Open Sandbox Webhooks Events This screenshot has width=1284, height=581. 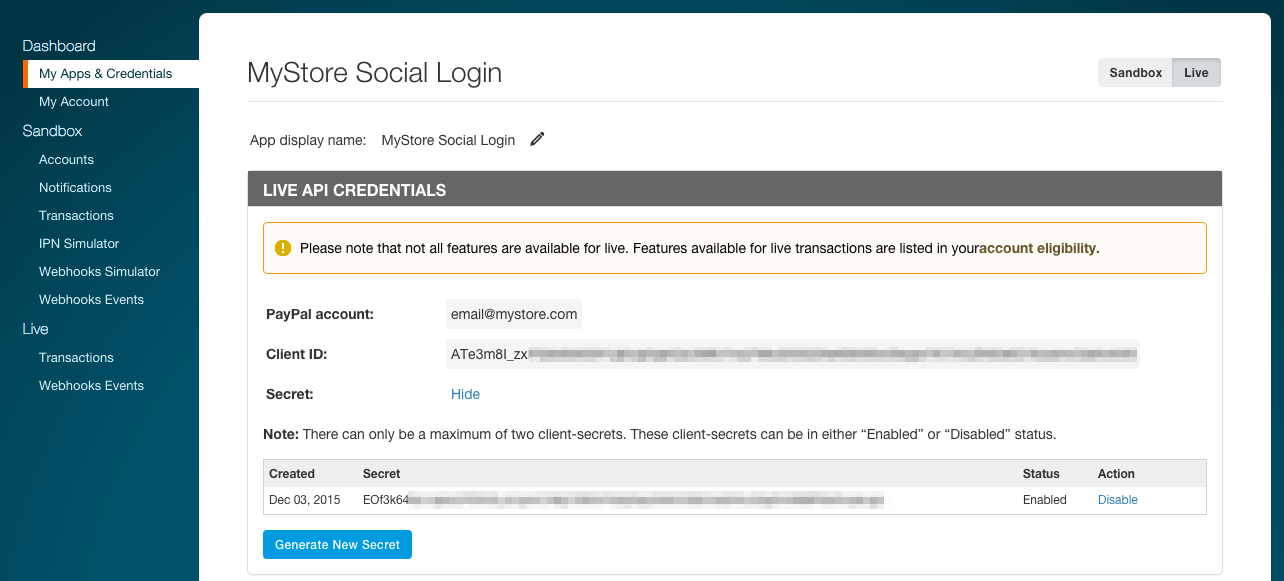coord(91,300)
